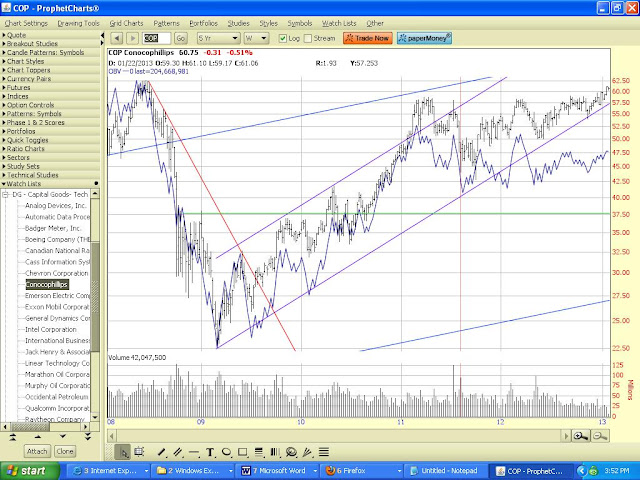Expand the Candle Patterns: Symbols section
640x480 pixels.
pos(50,53)
